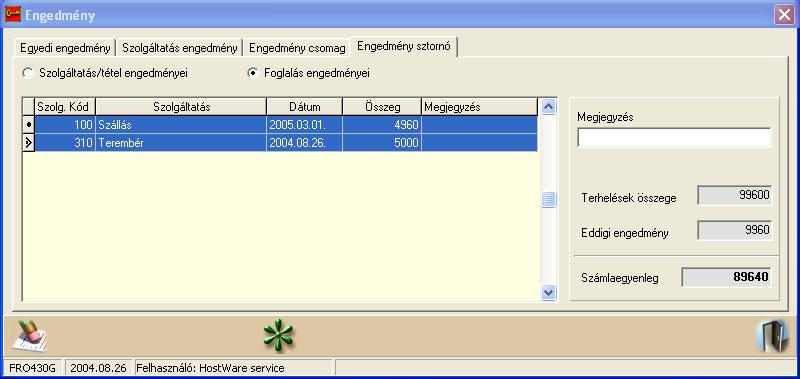Click the Terhelések összege value field
The image size is (800, 379).
(x=735, y=195)
